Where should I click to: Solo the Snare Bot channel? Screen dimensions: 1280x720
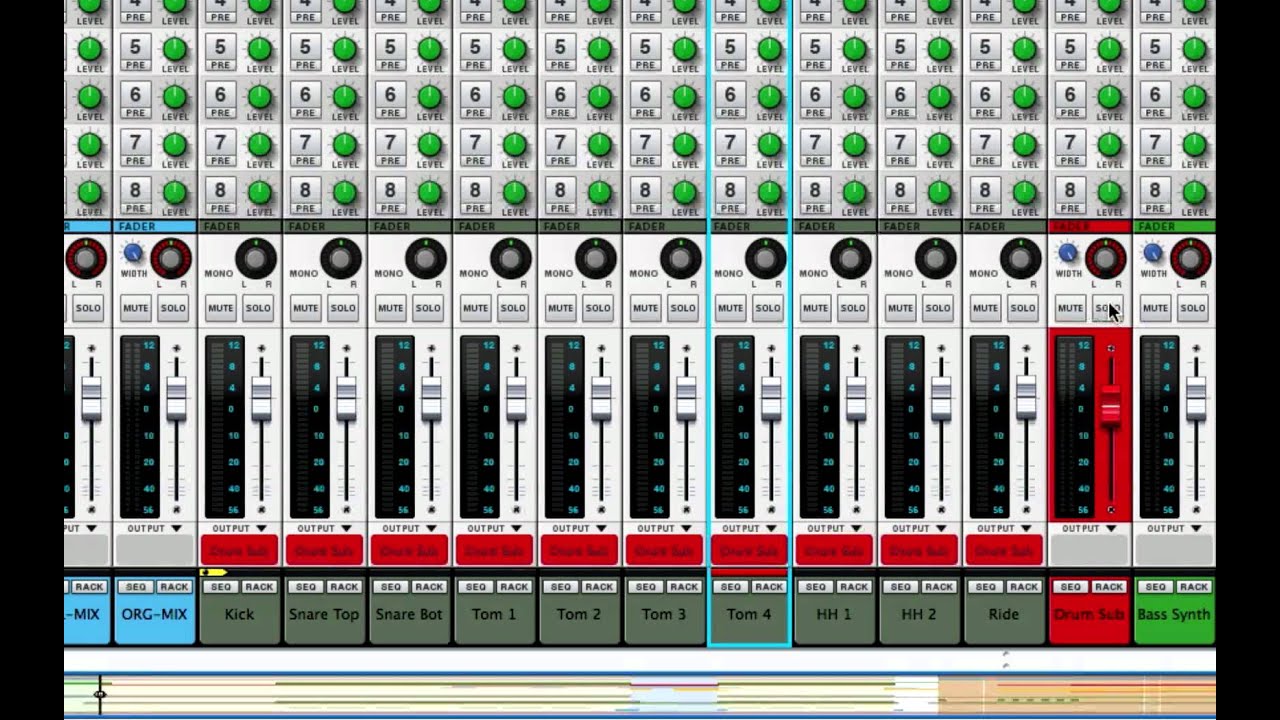[x=428, y=308]
